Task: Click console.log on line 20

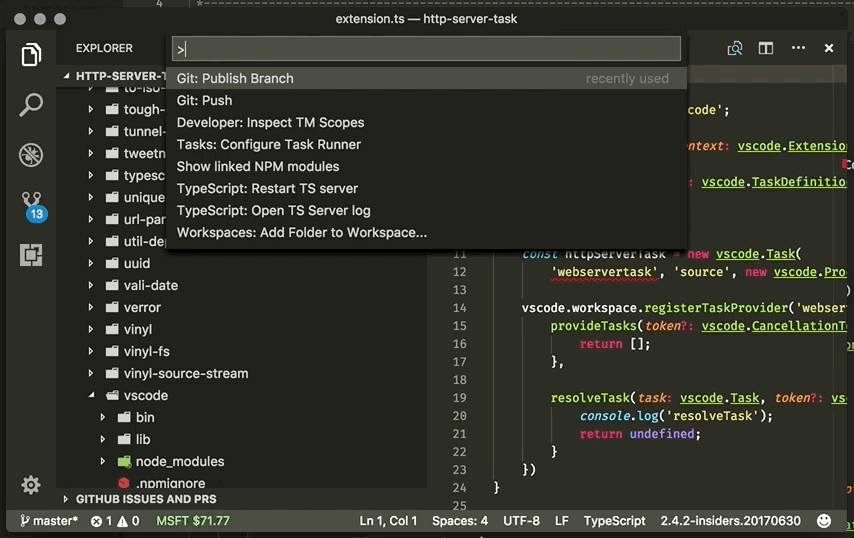Action: pyautogui.click(x=619, y=416)
